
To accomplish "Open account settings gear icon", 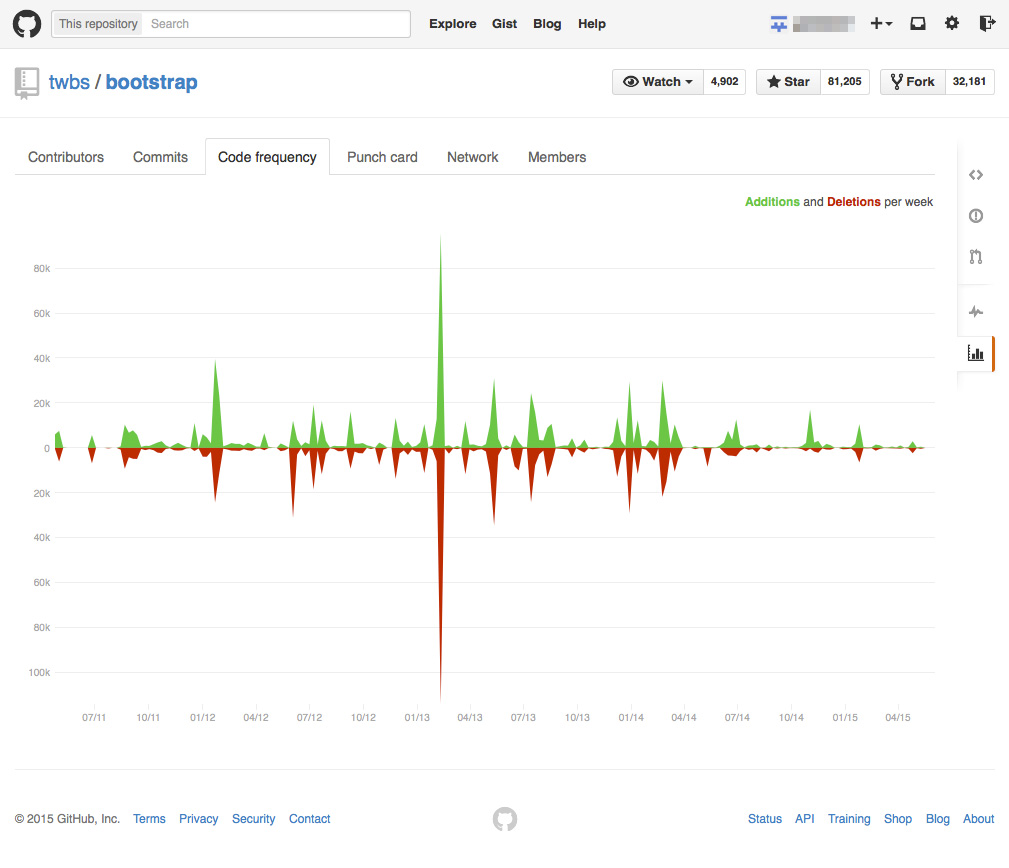I will tap(951, 22).
